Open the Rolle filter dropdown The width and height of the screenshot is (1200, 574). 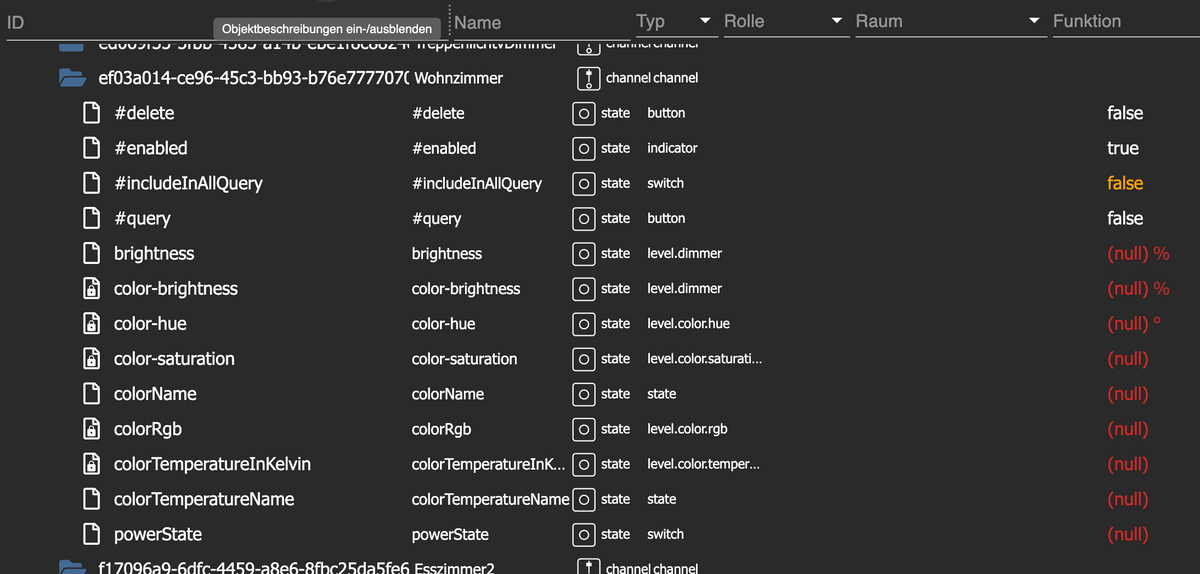click(x=836, y=21)
